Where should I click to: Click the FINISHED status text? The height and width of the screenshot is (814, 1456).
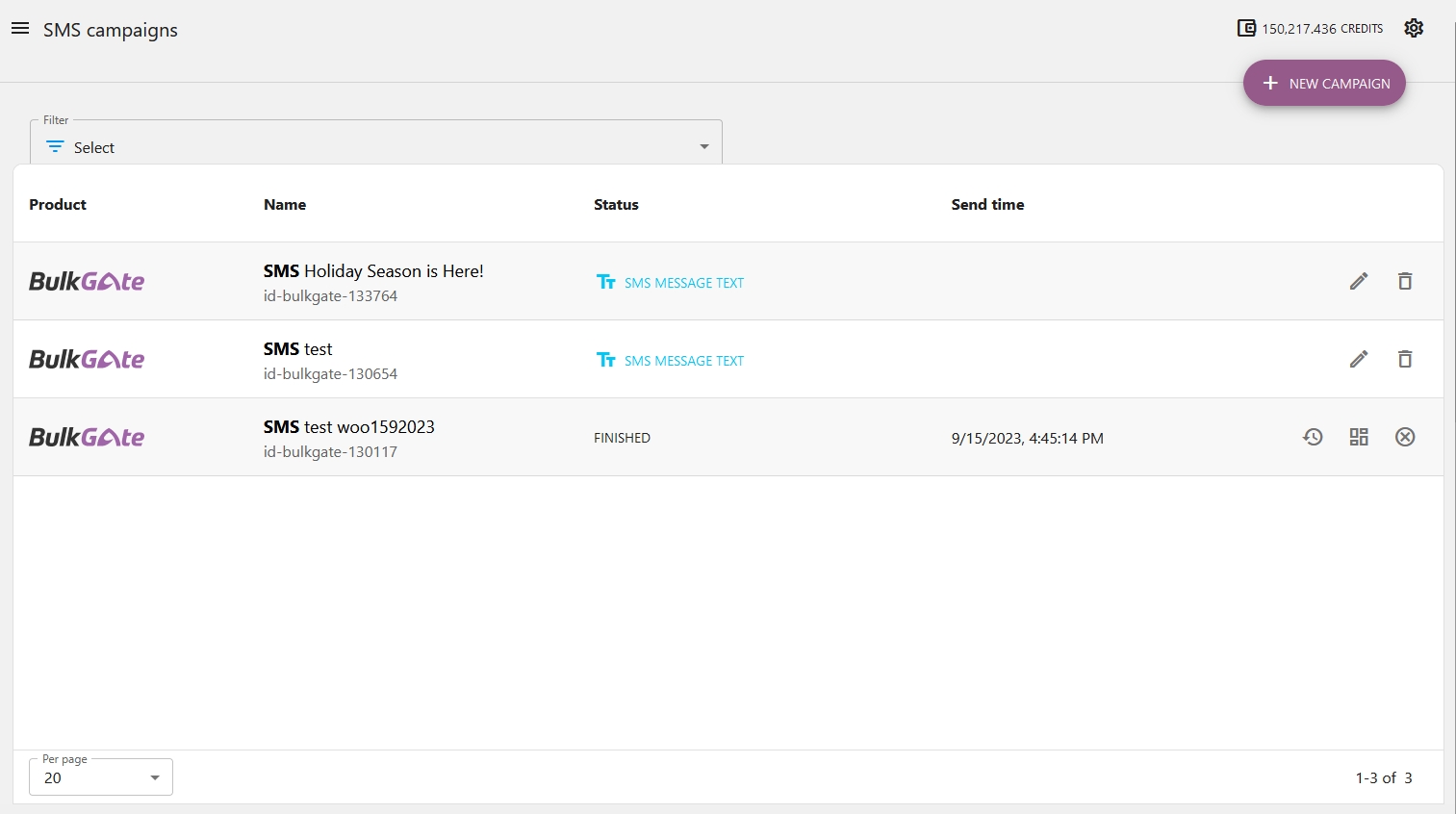[622, 438]
